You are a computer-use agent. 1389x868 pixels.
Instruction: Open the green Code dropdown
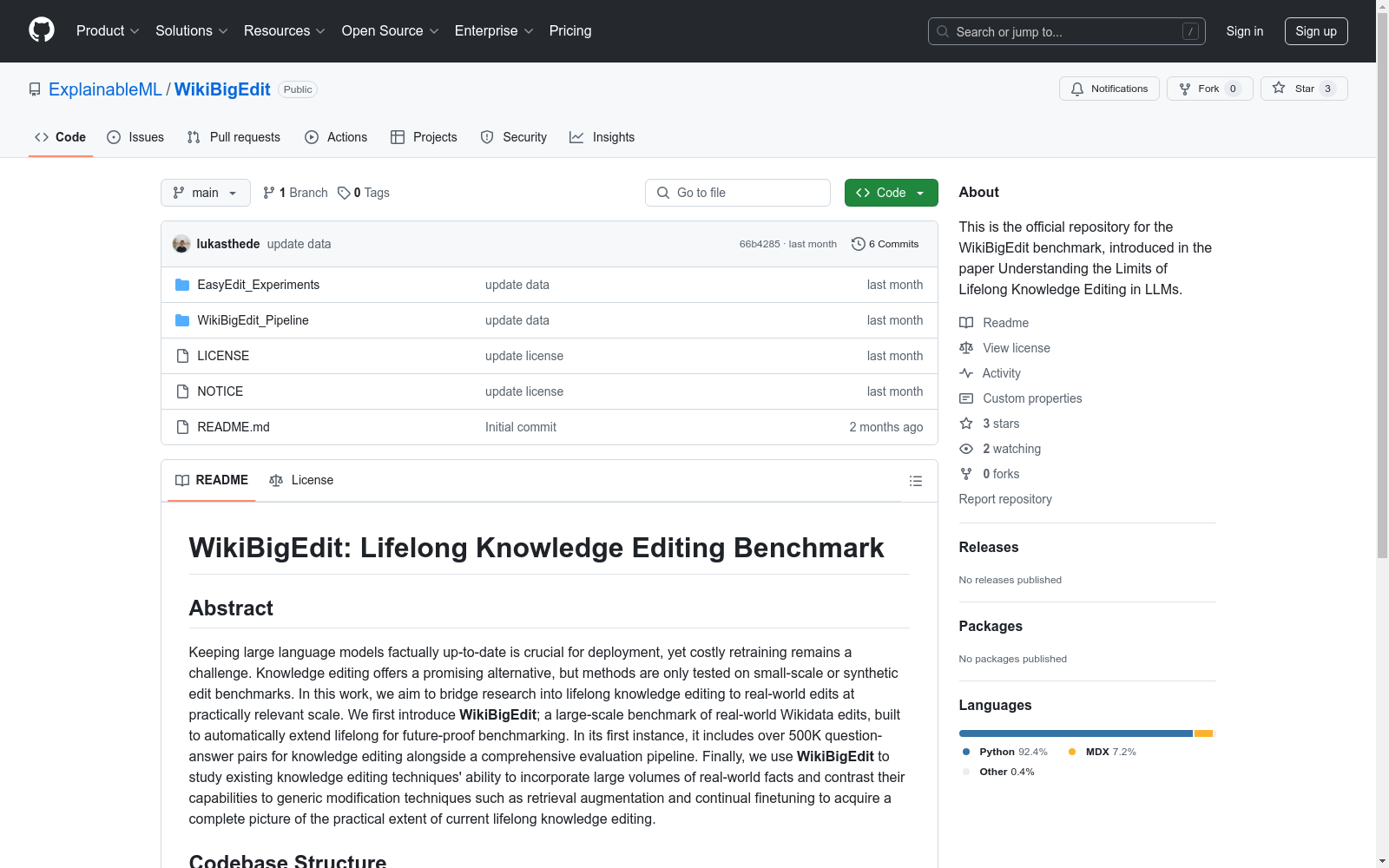(x=892, y=193)
